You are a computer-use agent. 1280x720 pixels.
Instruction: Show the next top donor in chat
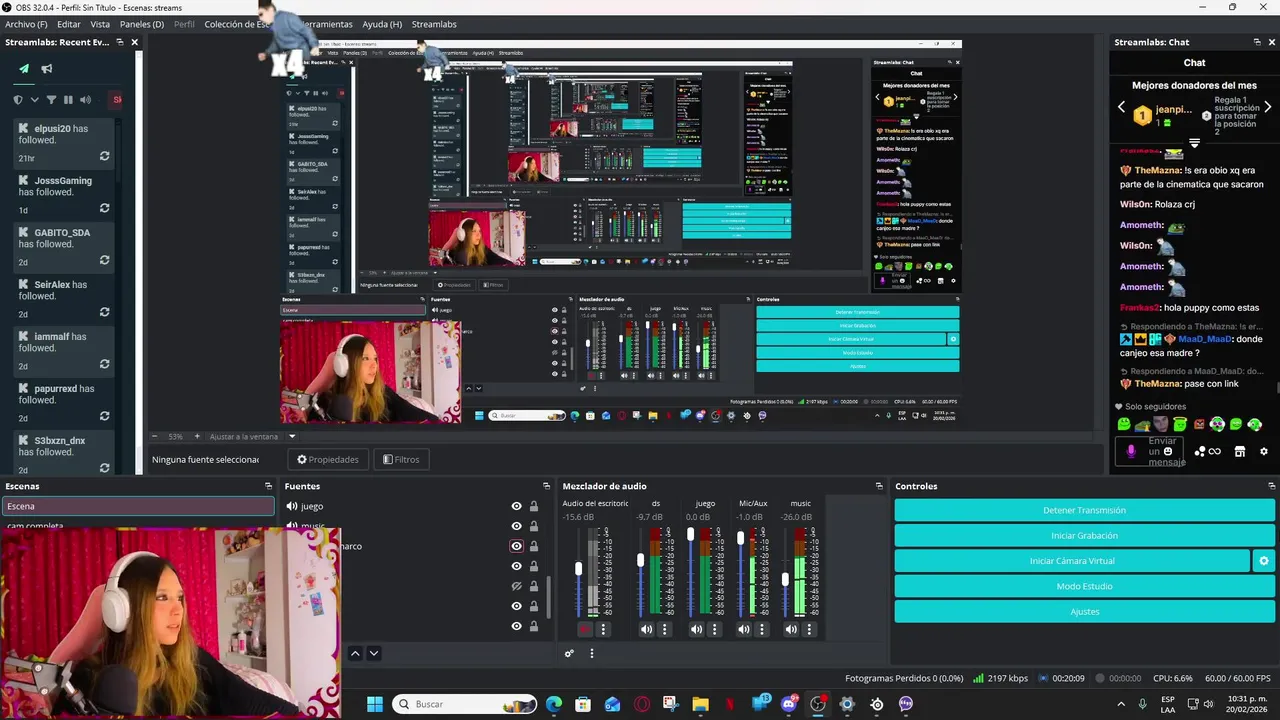(1267, 107)
